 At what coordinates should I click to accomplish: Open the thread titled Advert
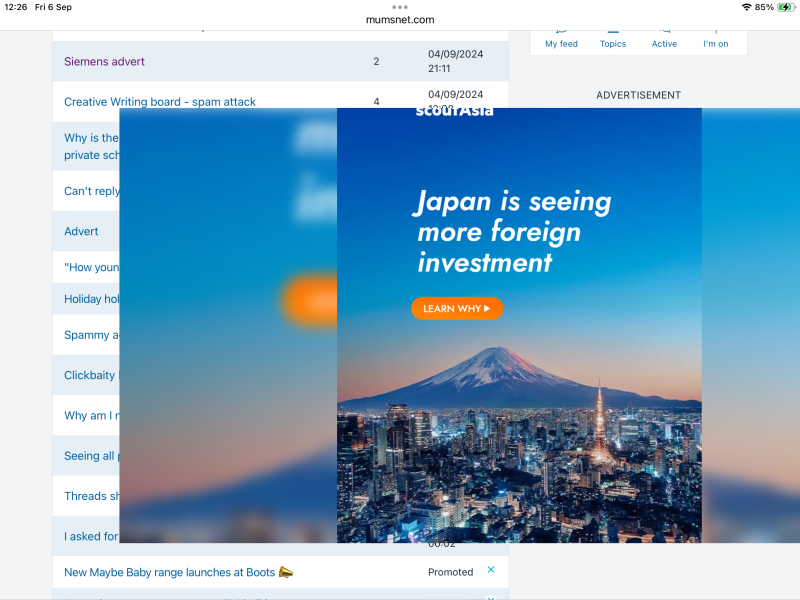(81, 231)
